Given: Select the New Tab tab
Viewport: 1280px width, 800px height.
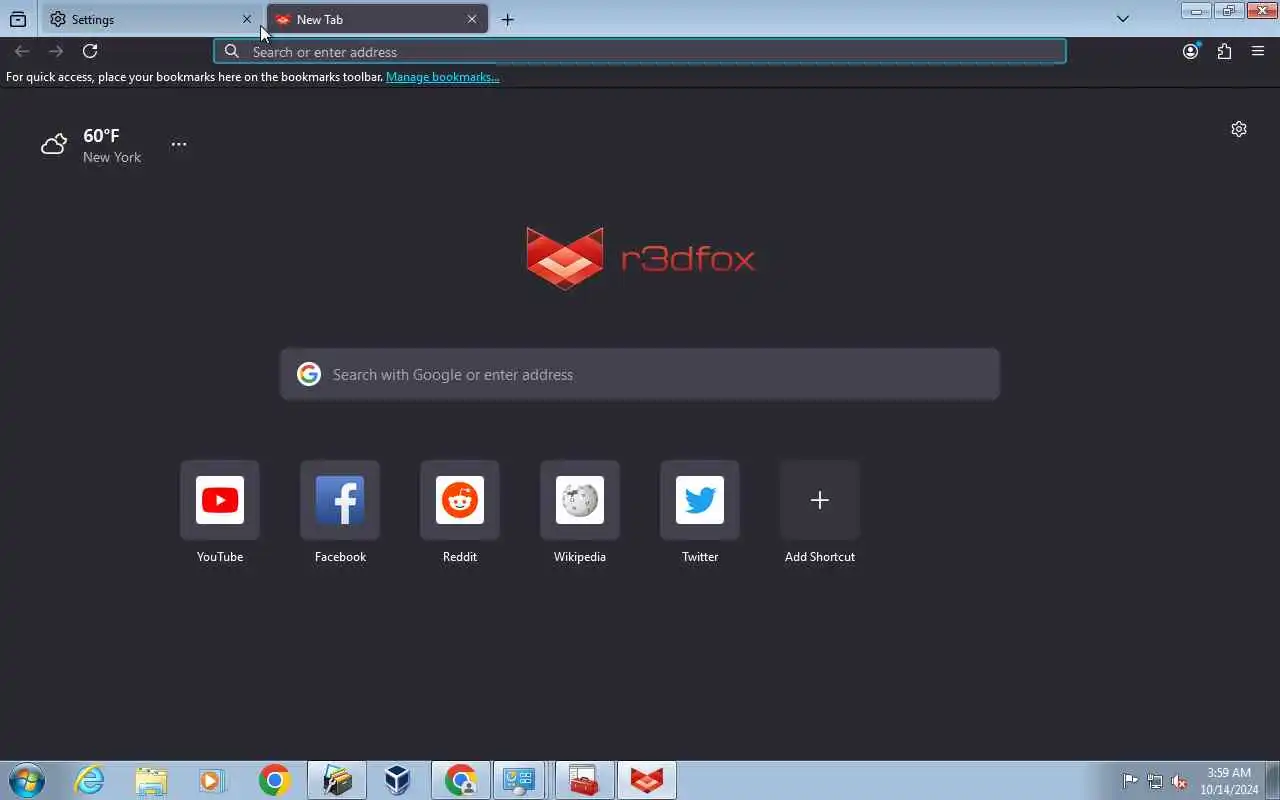Looking at the screenshot, I should tap(377, 19).
